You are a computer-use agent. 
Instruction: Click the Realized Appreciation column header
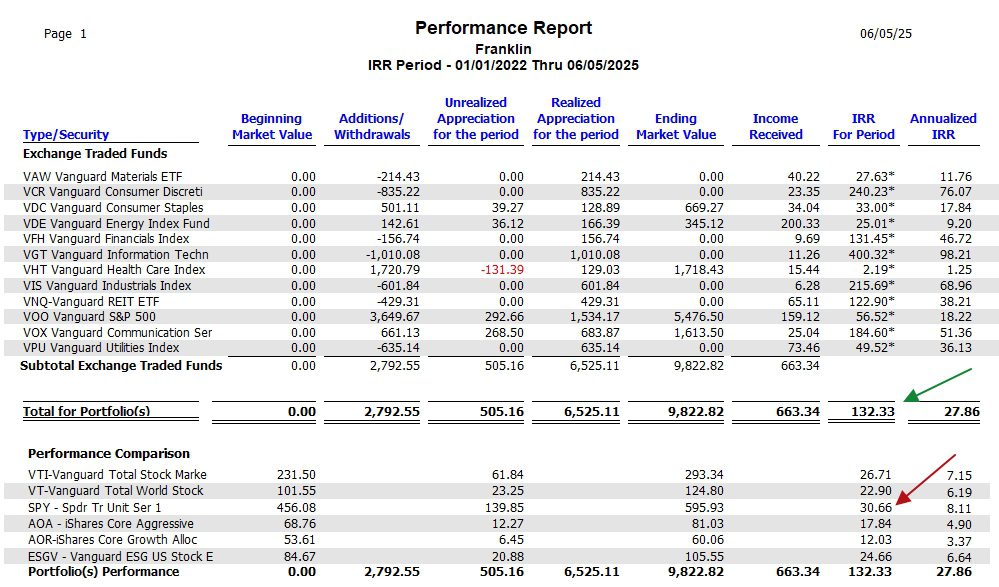pos(576,119)
